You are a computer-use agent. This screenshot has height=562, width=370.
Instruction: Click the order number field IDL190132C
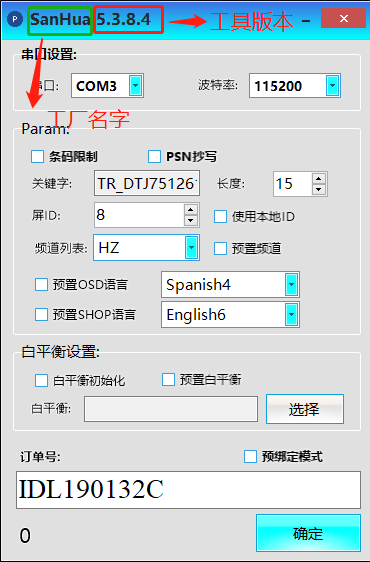188,490
